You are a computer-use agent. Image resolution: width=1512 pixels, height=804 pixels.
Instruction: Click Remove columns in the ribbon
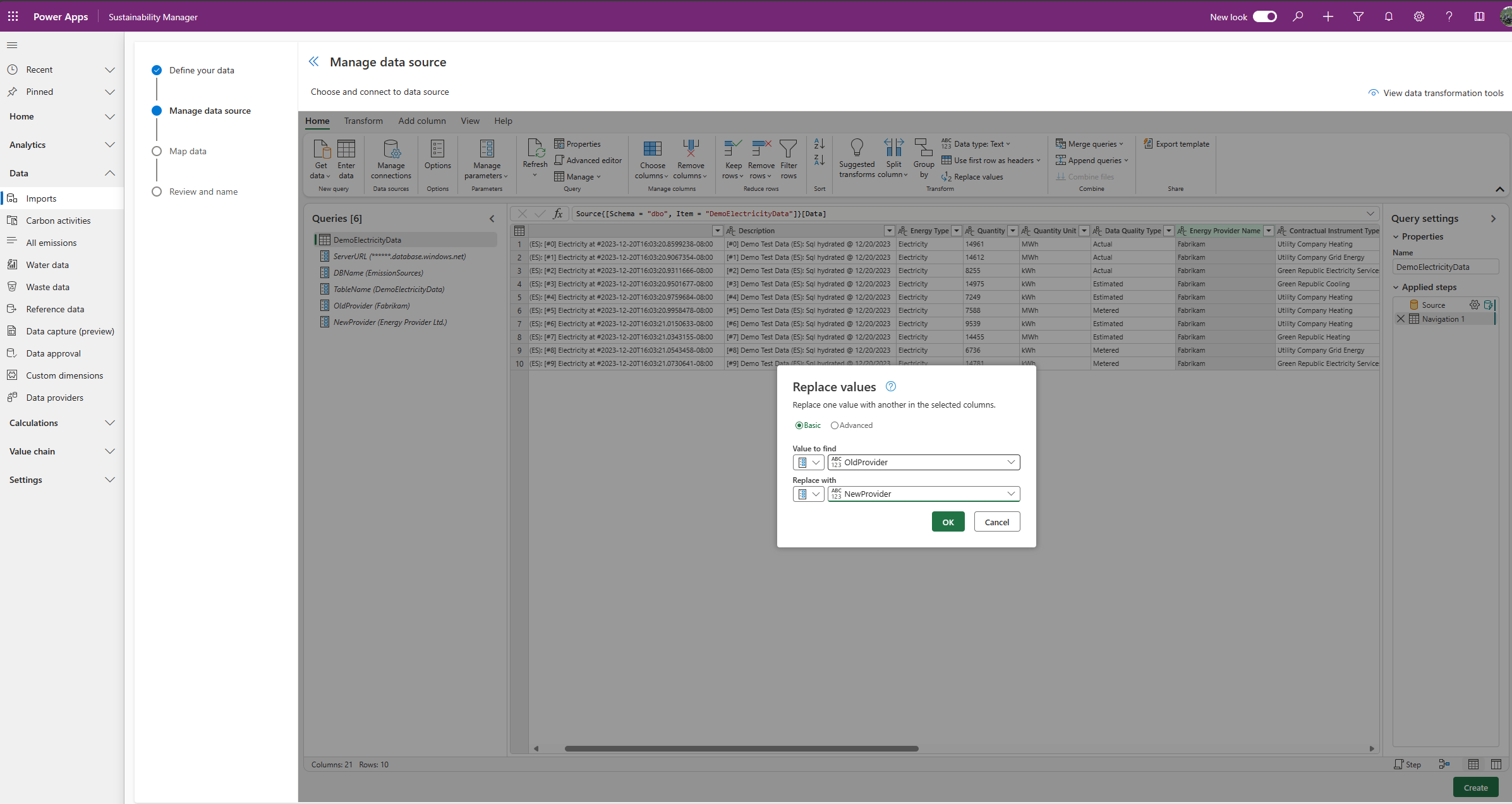pyautogui.click(x=691, y=159)
